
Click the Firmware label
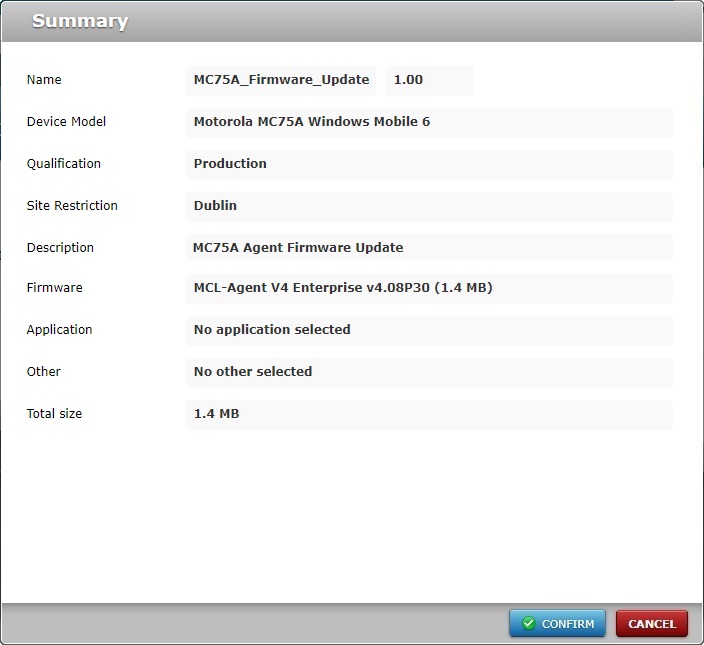point(55,287)
